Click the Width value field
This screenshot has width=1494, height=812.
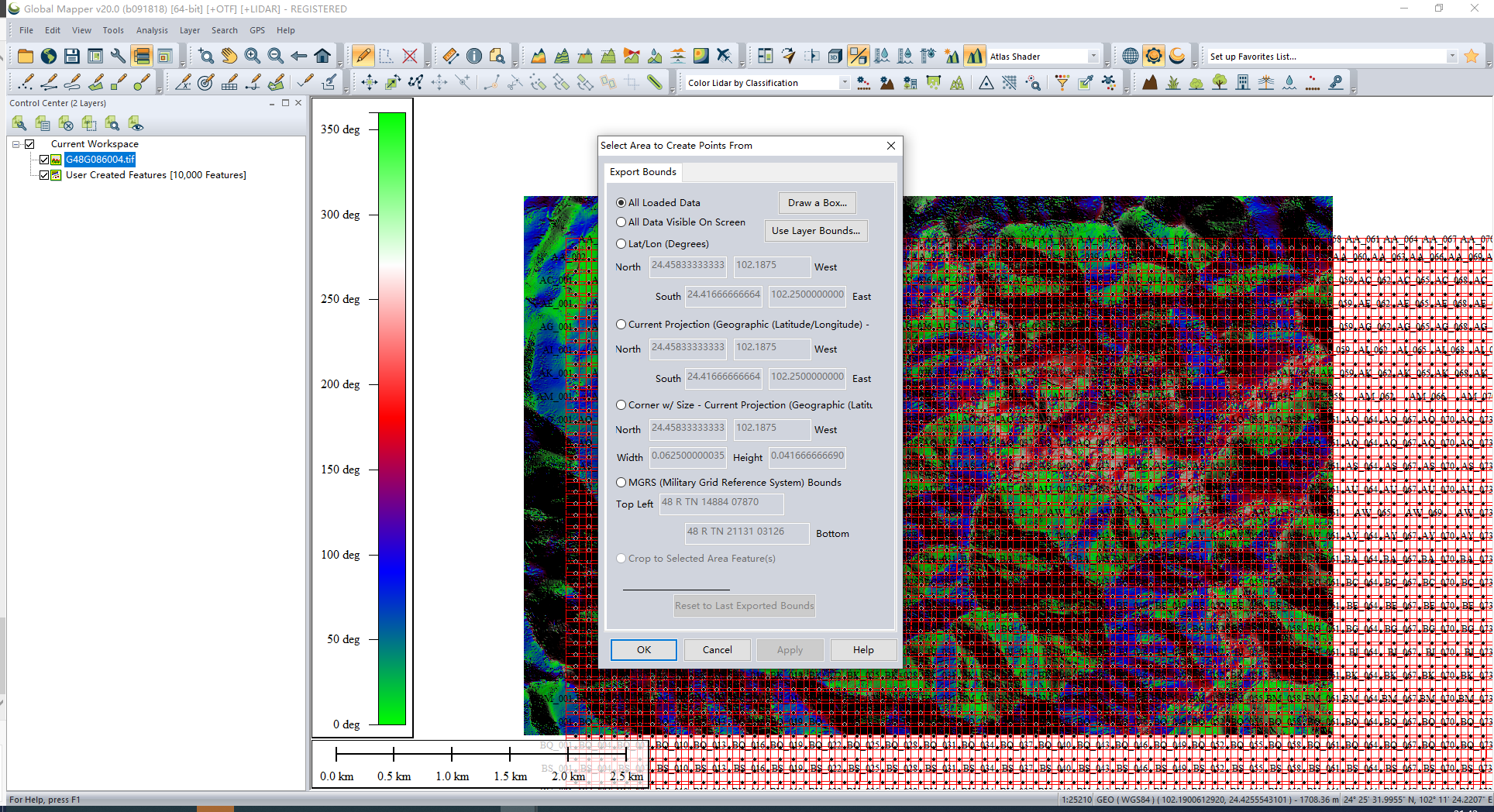pos(688,456)
